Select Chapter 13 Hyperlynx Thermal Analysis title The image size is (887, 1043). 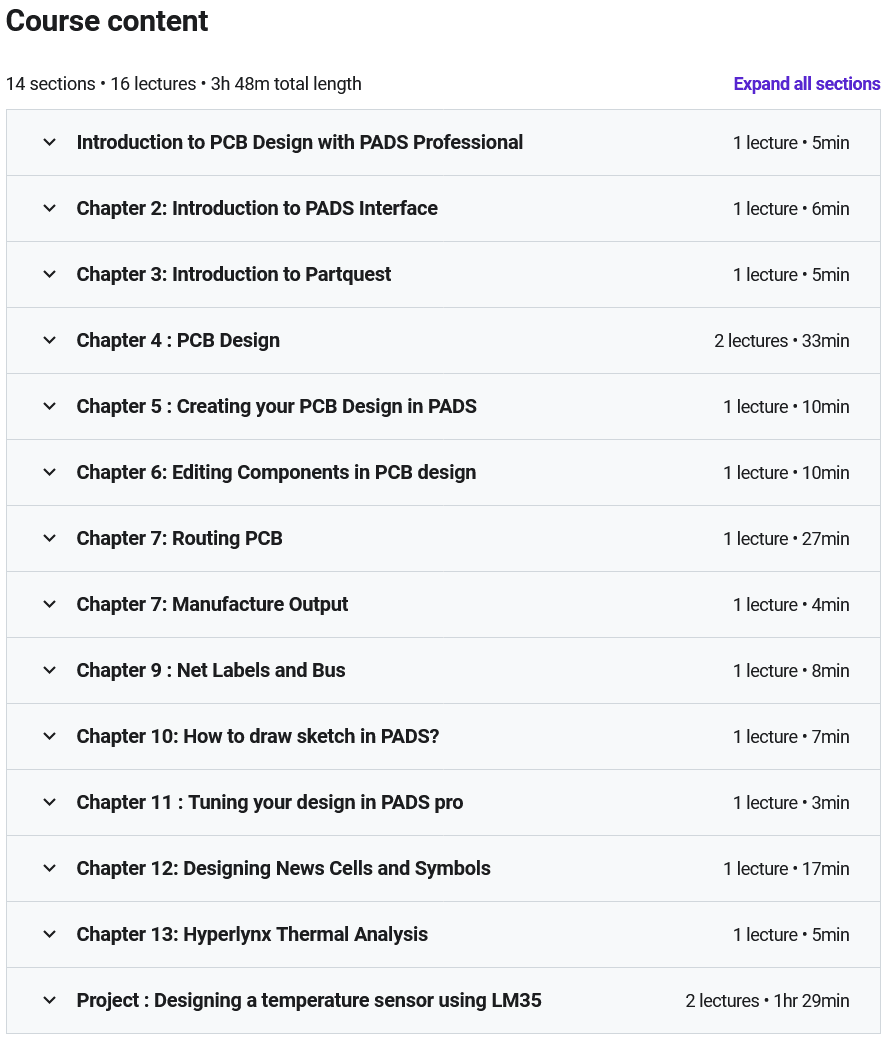click(252, 934)
